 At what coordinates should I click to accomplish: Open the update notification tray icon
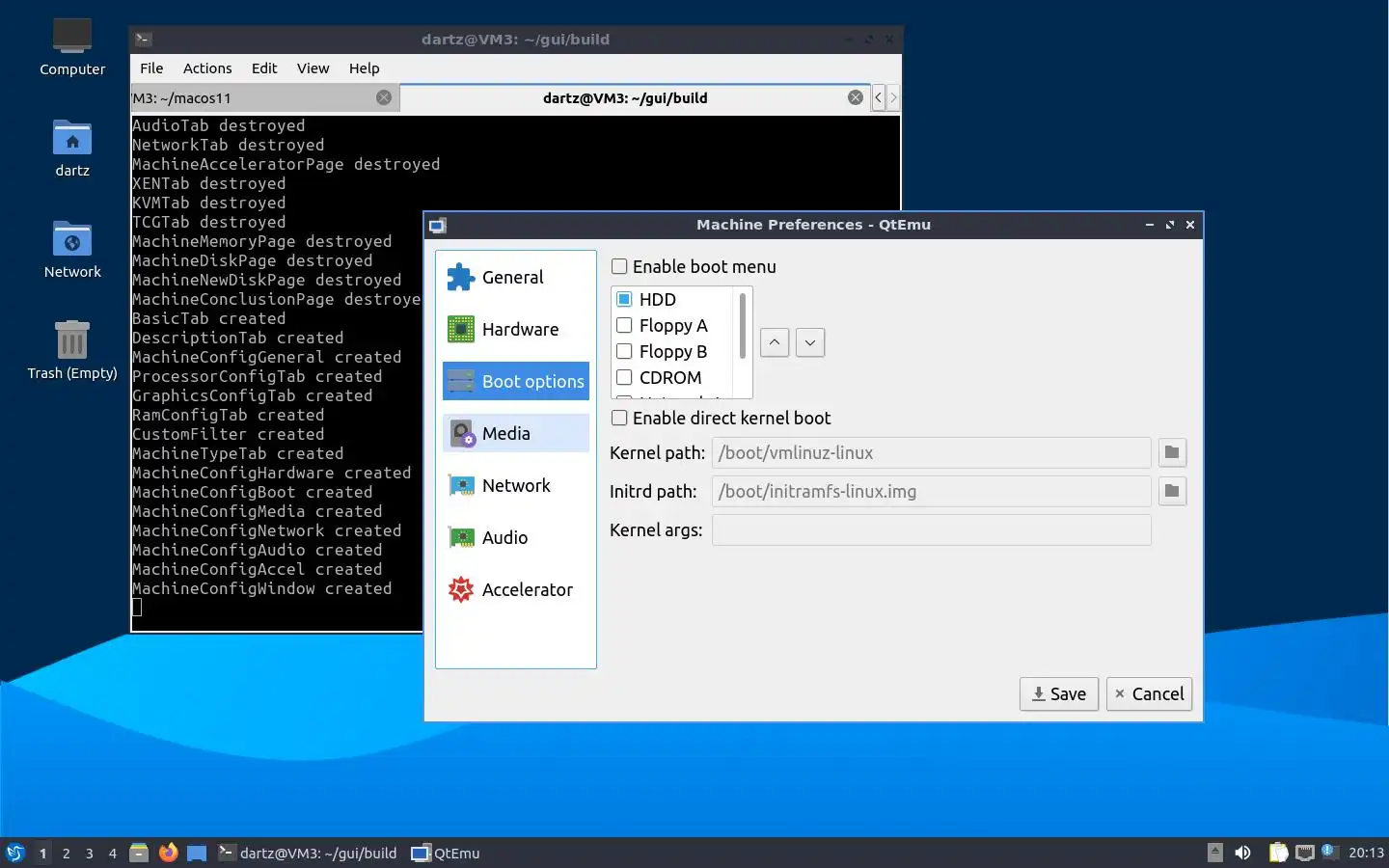[1328, 851]
